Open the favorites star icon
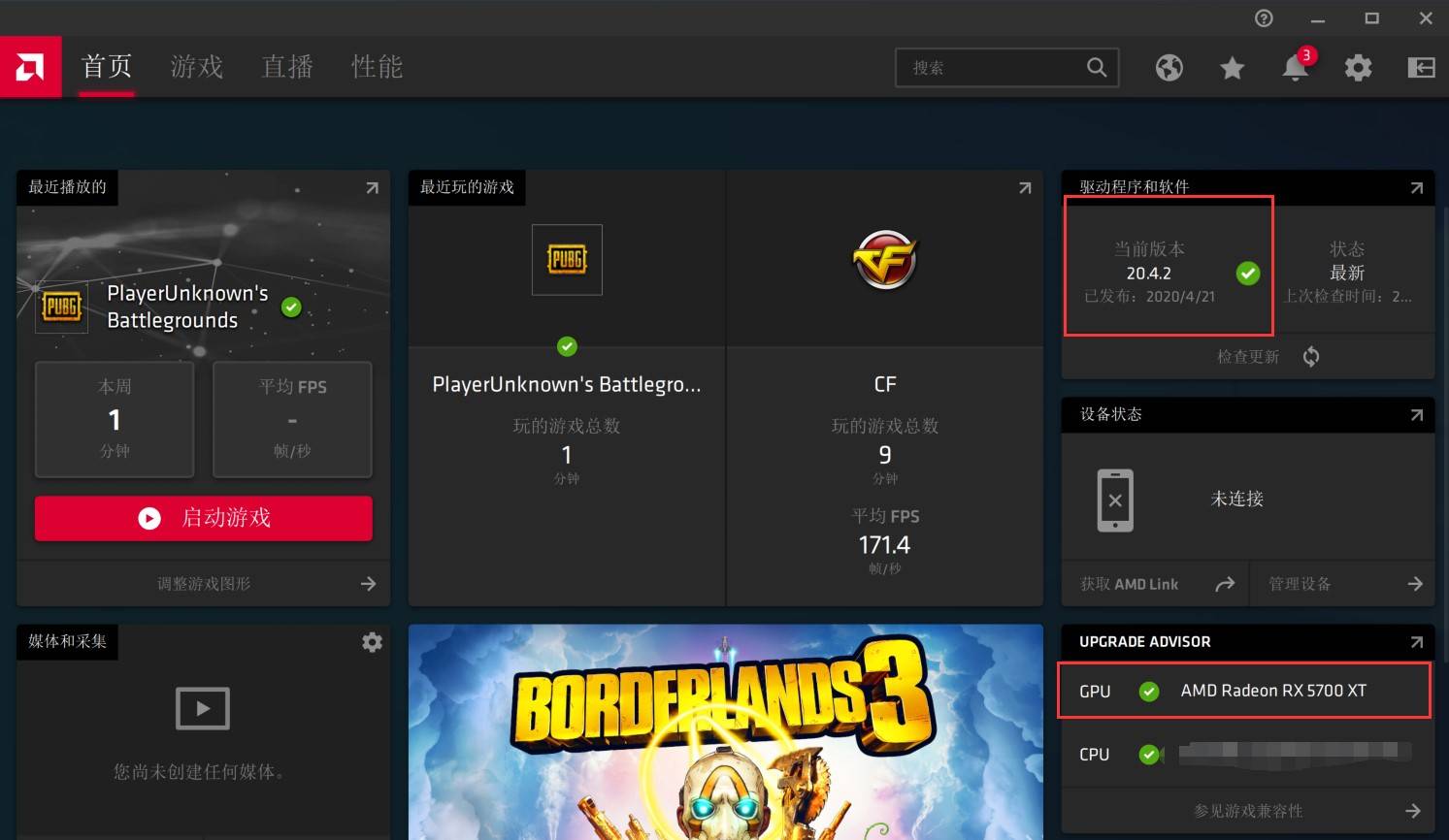This screenshot has width=1449, height=840. pos(1233,68)
